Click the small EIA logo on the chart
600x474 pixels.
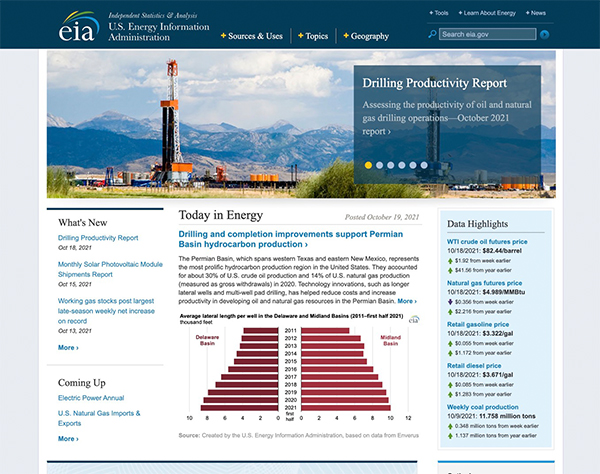click(414, 319)
